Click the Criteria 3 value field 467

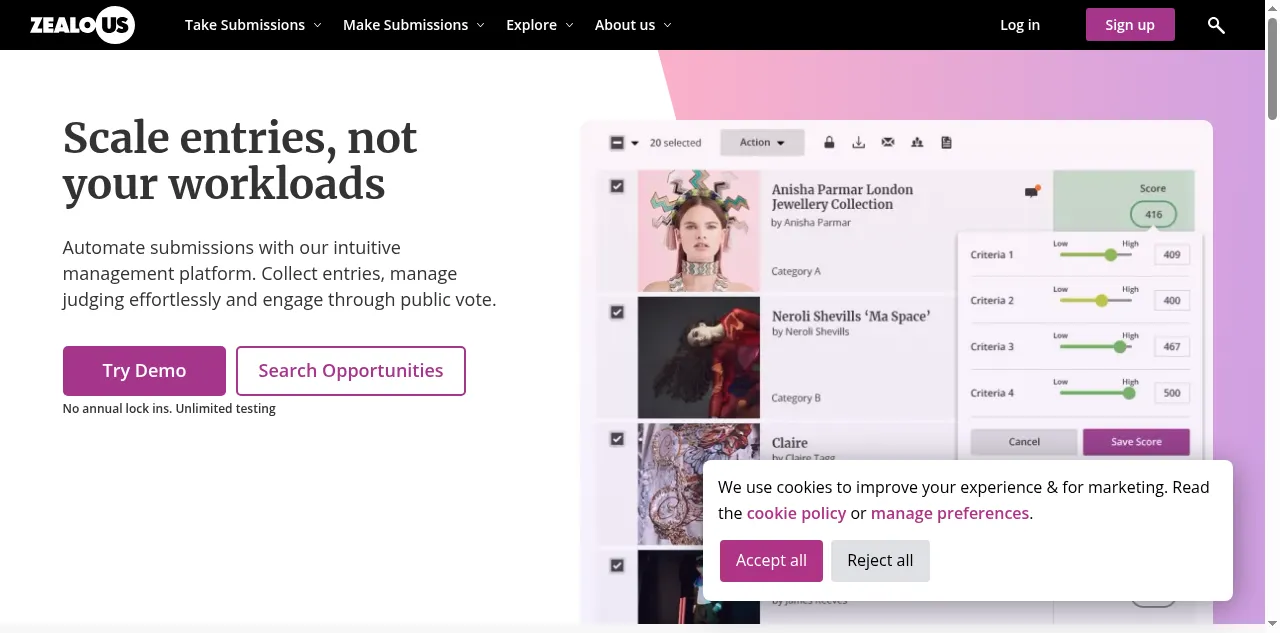click(x=1172, y=347)
